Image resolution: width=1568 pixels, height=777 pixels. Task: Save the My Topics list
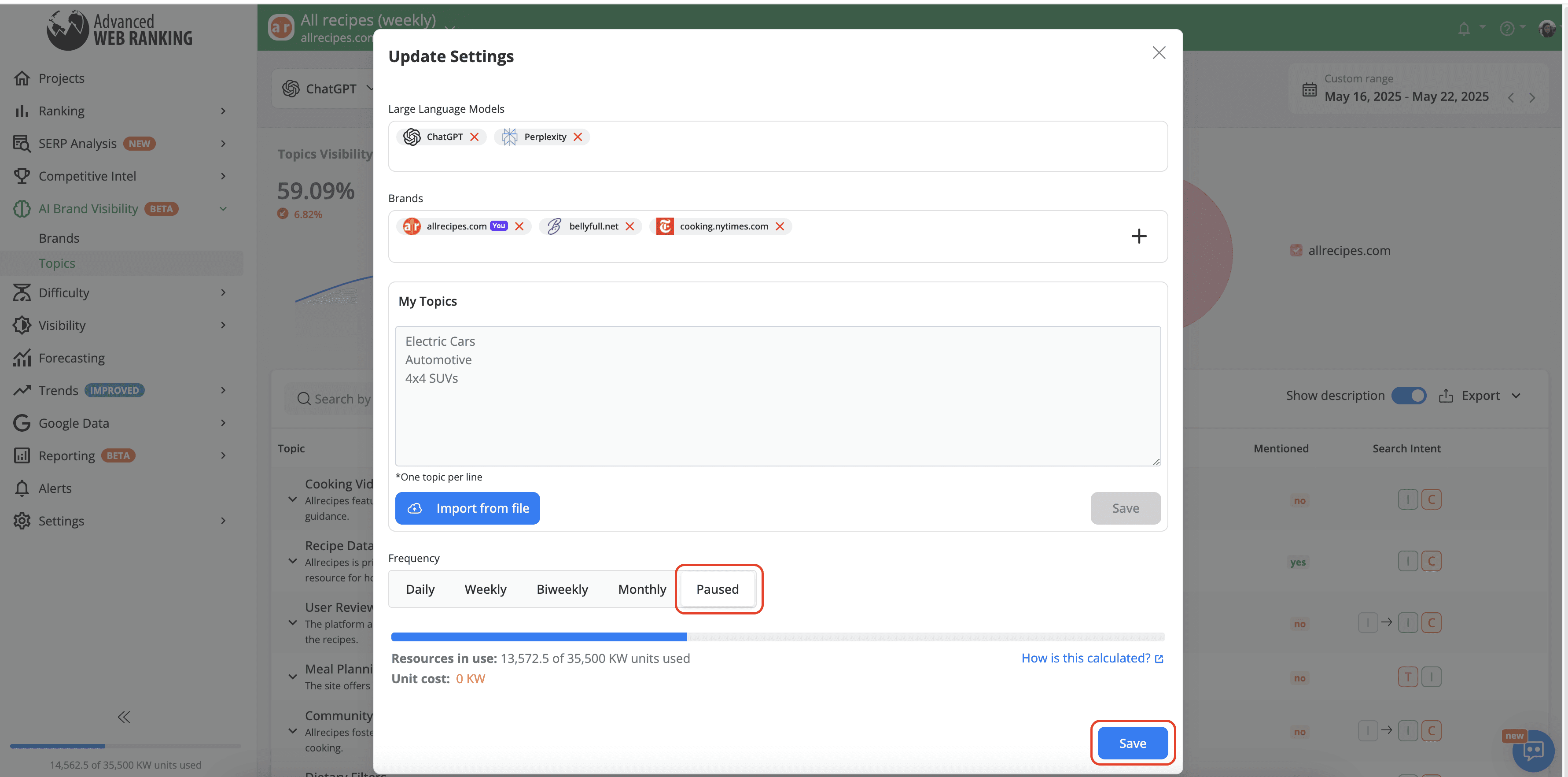1126,508
